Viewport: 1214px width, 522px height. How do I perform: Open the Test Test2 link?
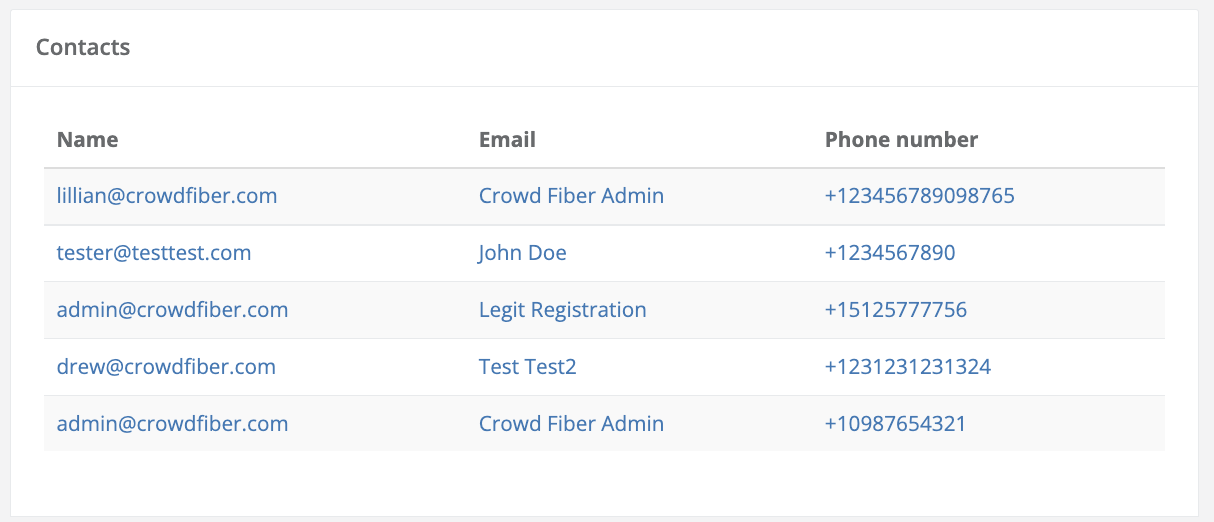[x=527, y=367]
